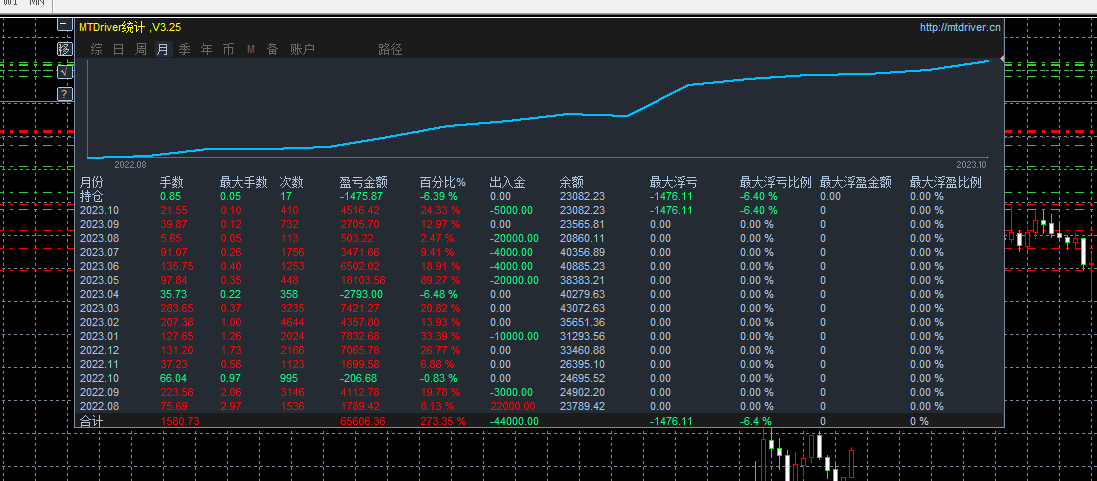Collapse the MTDriver panel with minus button
Viewport: 1097px width, 481px height.
(64, 25)
